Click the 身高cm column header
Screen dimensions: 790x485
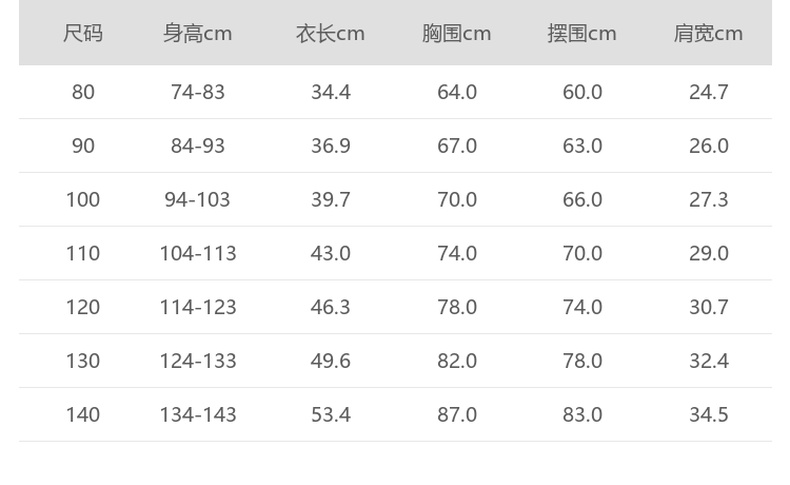point(197,33)
